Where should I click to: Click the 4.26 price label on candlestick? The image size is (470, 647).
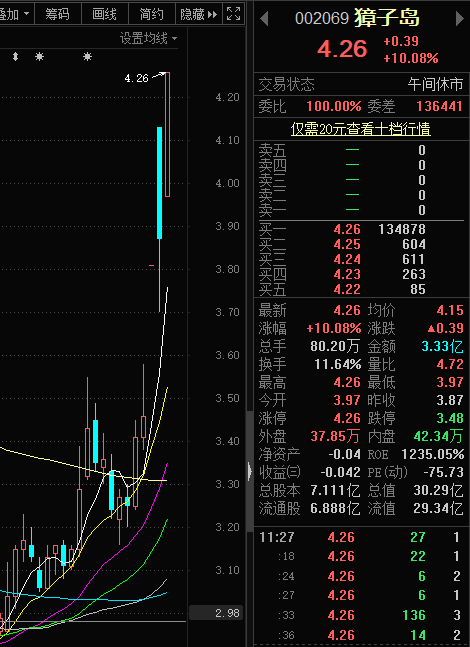click(136, 78)
